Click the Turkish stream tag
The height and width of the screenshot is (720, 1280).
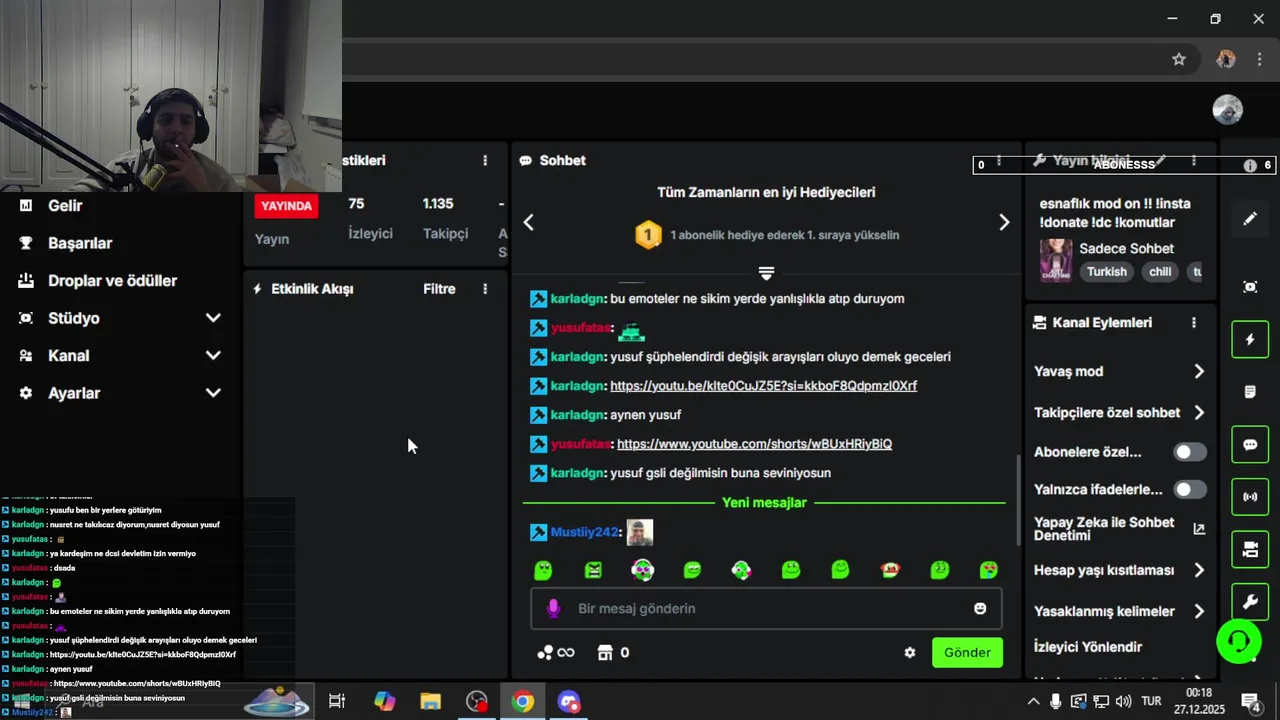[1106, 272]
